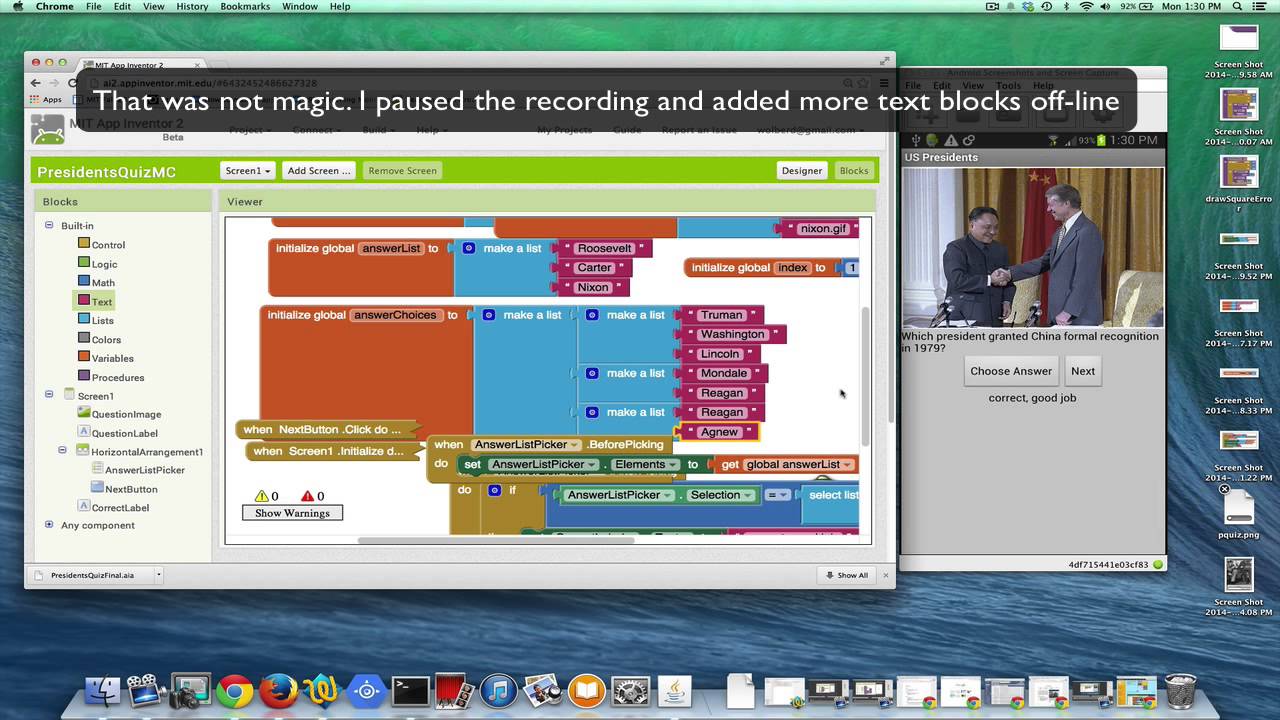Screen dimensions: 1280x720
Task: Open mutator on make a list holding Truman
Action: pos(592,315)
